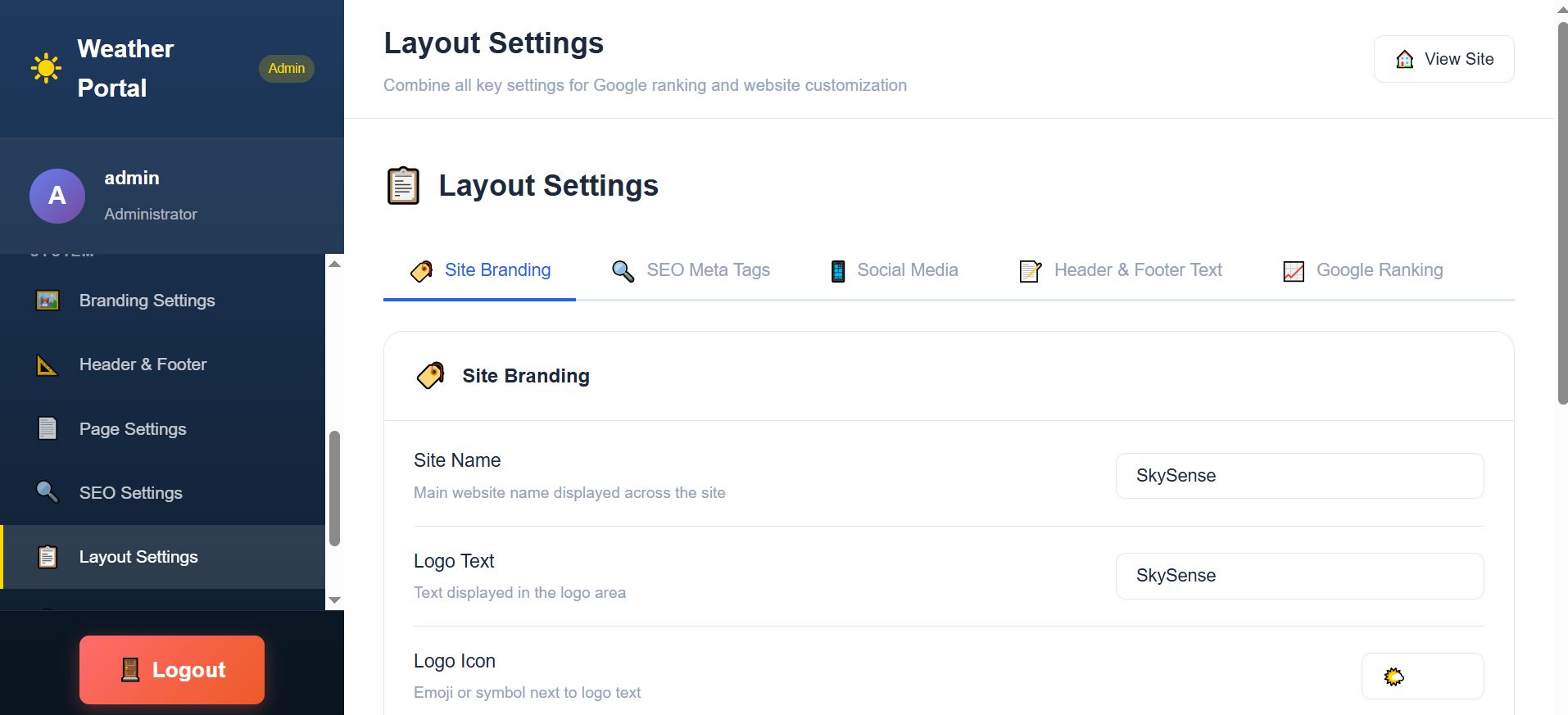Click the Page Settings document icon

tap(48, 428)
